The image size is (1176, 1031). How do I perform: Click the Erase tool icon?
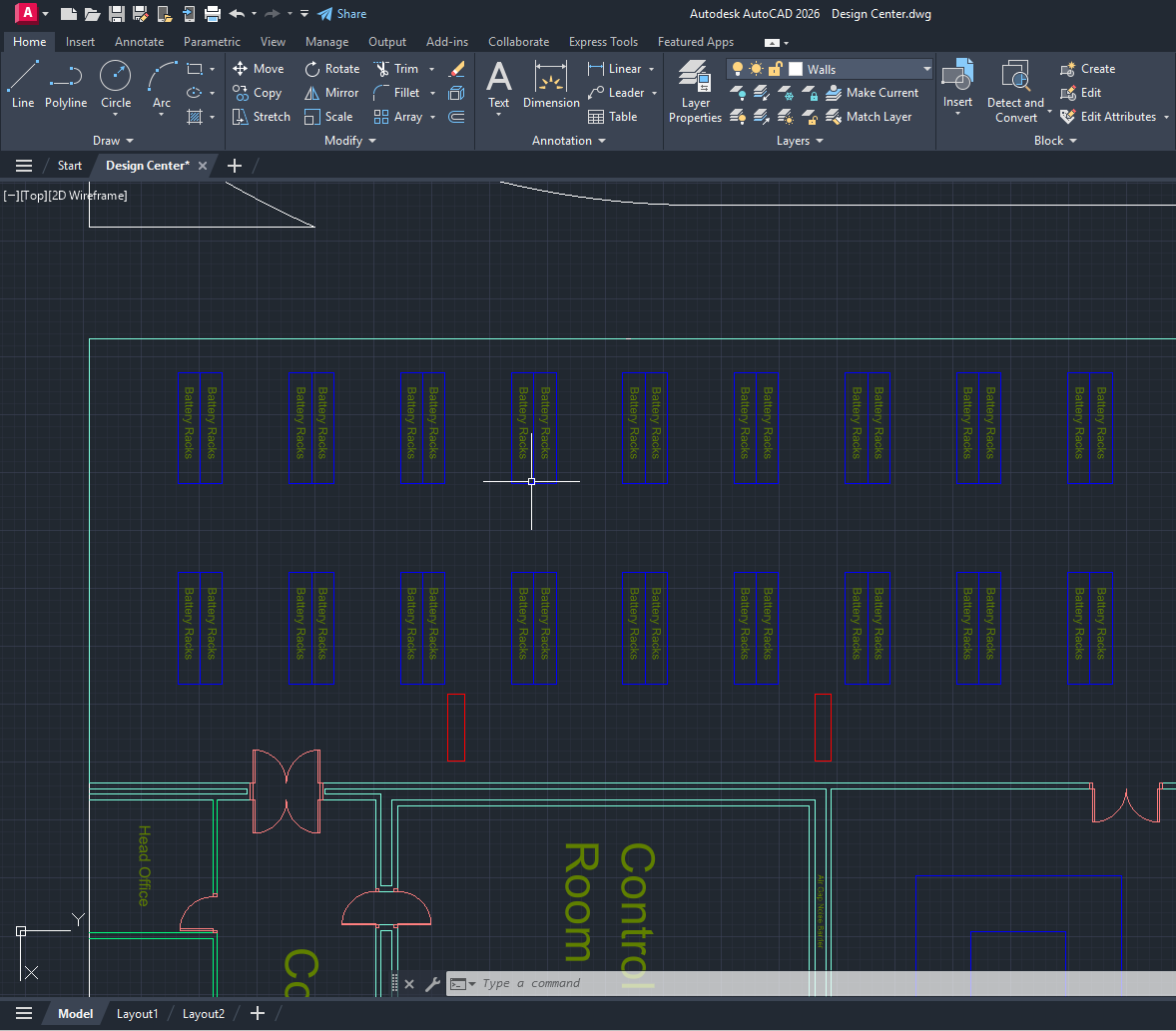tap(456, 69)
